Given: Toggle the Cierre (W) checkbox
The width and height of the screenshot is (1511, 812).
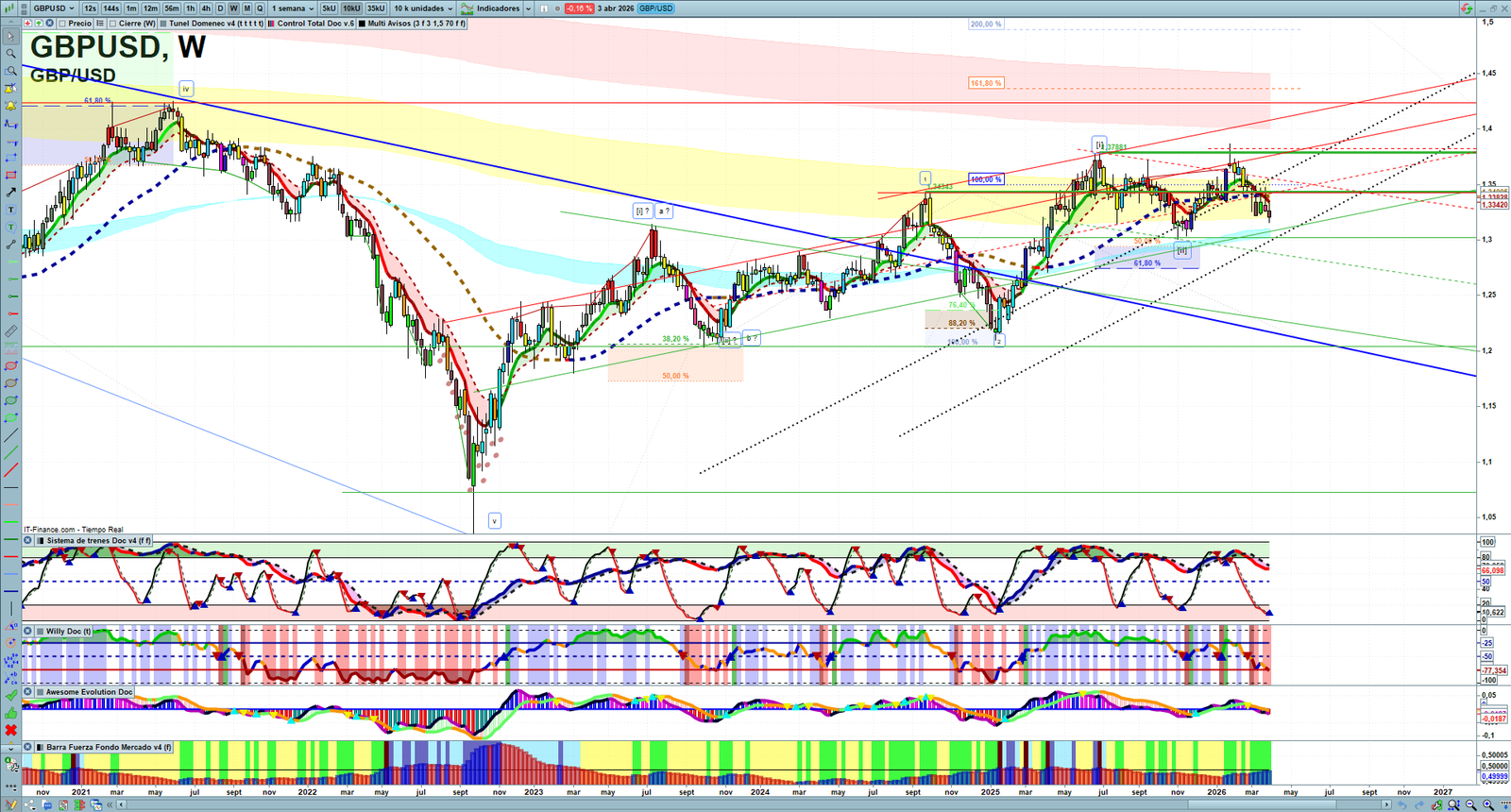Looking at the screenshot, I should pyautogui.click(x=112, y=24).
